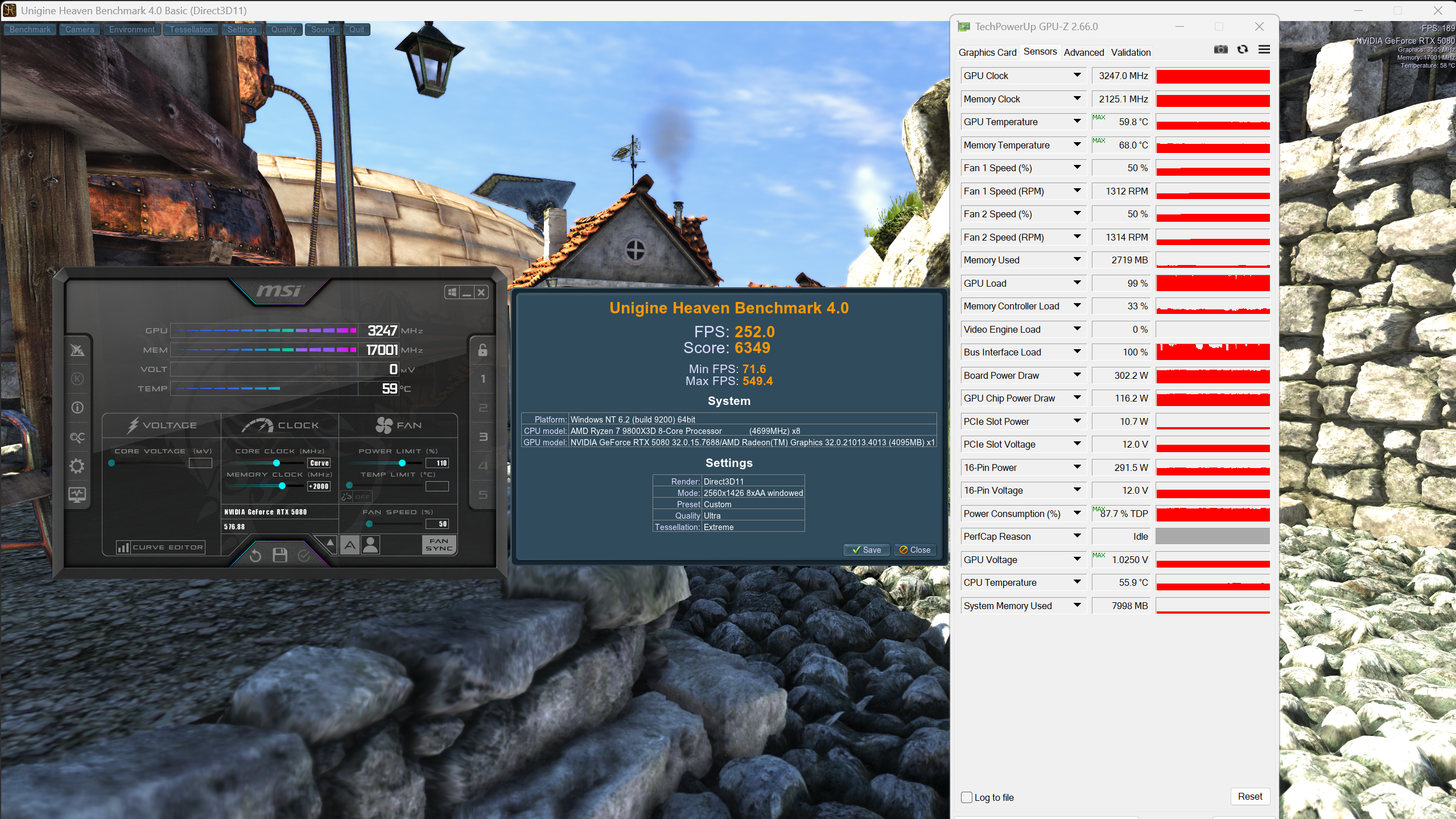Click the triangle arrow icon above the save button
The image size is (1456, 819).
pyautogui.click(x=329, y=542)
